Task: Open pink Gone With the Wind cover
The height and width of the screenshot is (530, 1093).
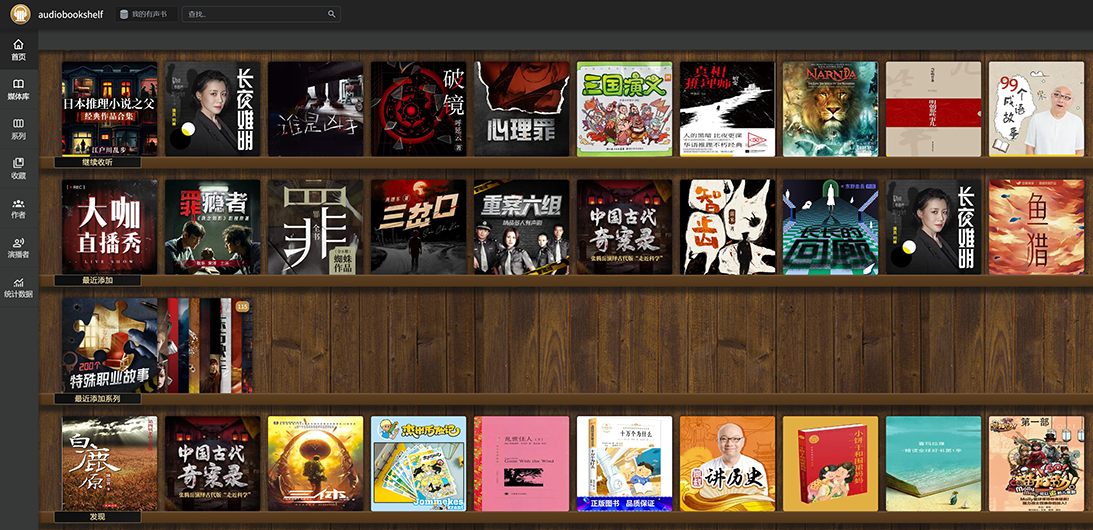Action: [521, 464]
